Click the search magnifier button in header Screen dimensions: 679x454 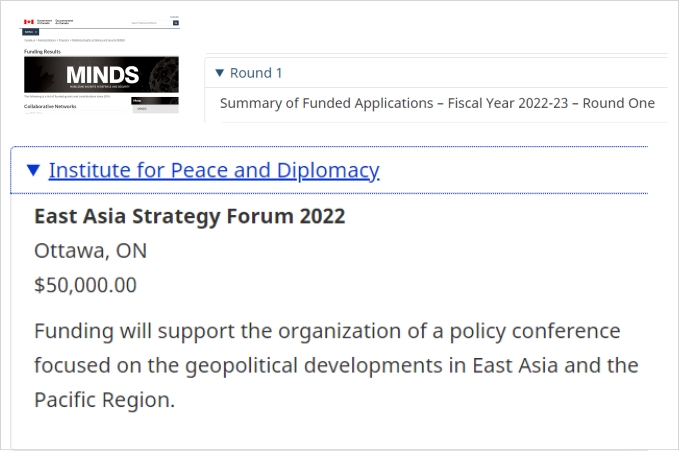click(x=176, y=23)
